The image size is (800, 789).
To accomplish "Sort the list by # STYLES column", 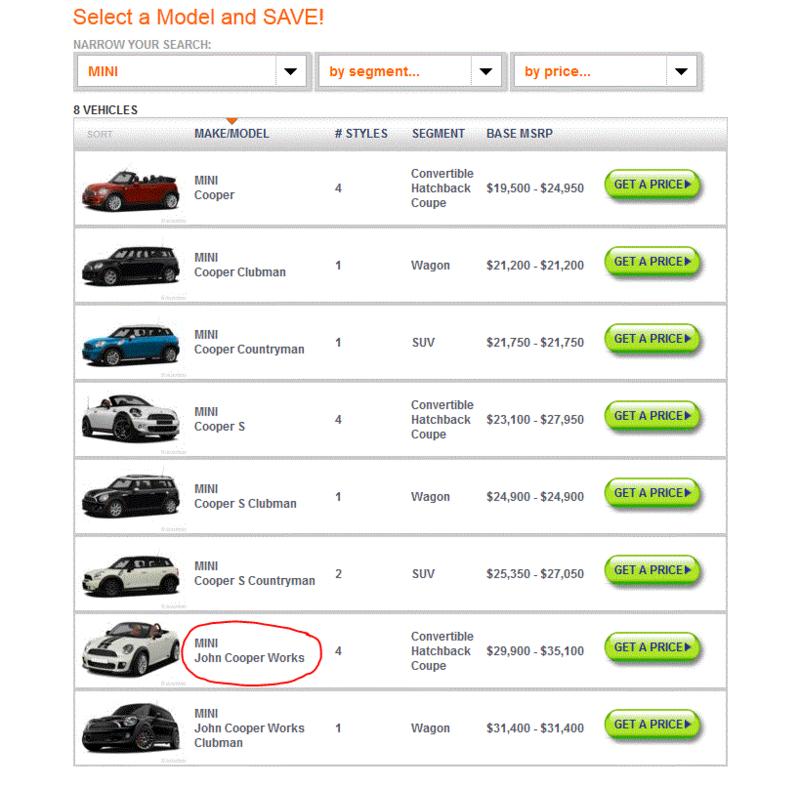I will coord(361,134).
